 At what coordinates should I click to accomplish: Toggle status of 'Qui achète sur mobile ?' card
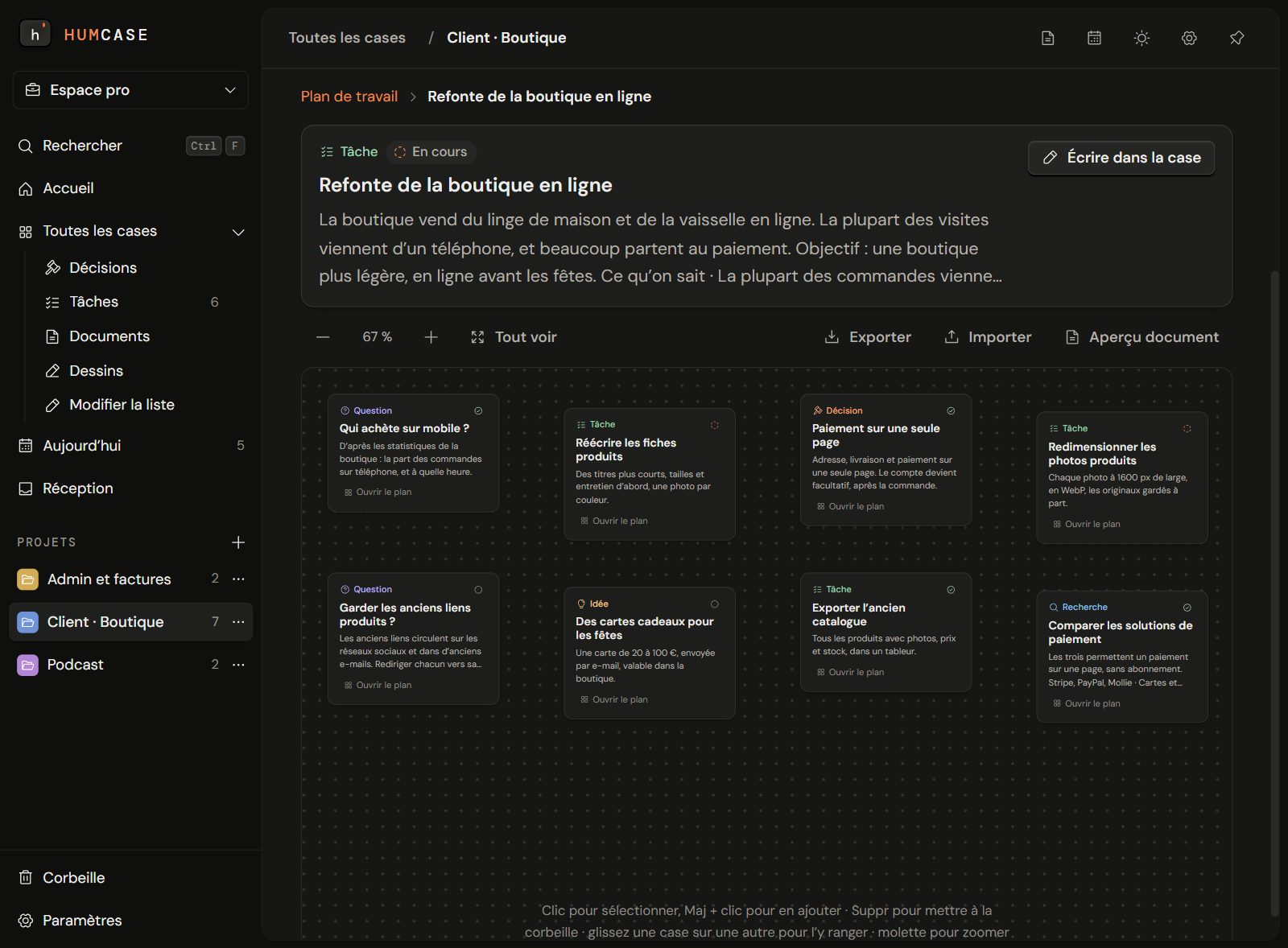(478, 411)
